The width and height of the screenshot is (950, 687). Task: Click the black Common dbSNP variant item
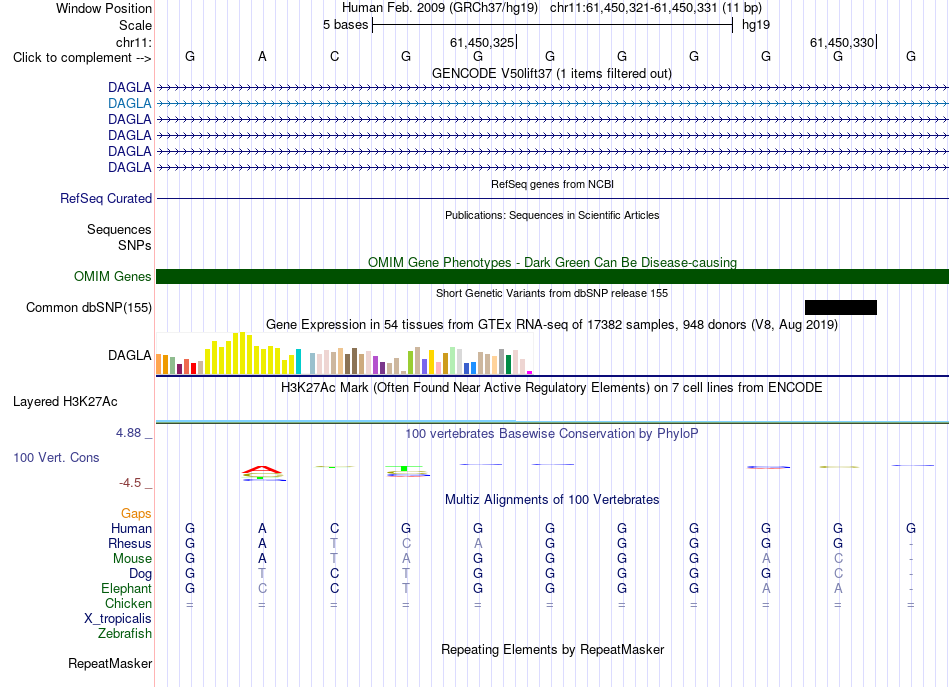840,307
